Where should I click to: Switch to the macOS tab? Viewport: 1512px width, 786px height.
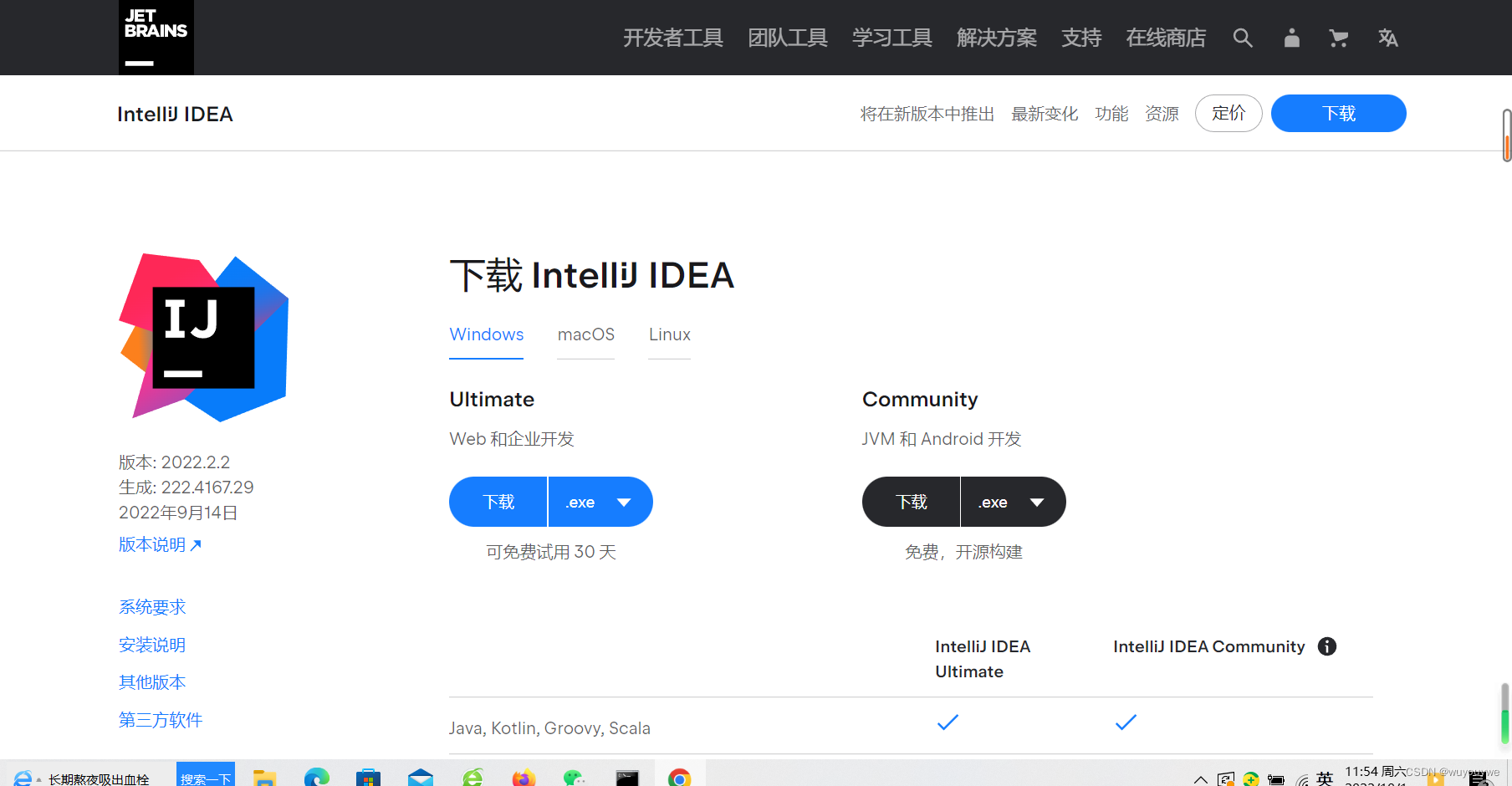point(585,334)
